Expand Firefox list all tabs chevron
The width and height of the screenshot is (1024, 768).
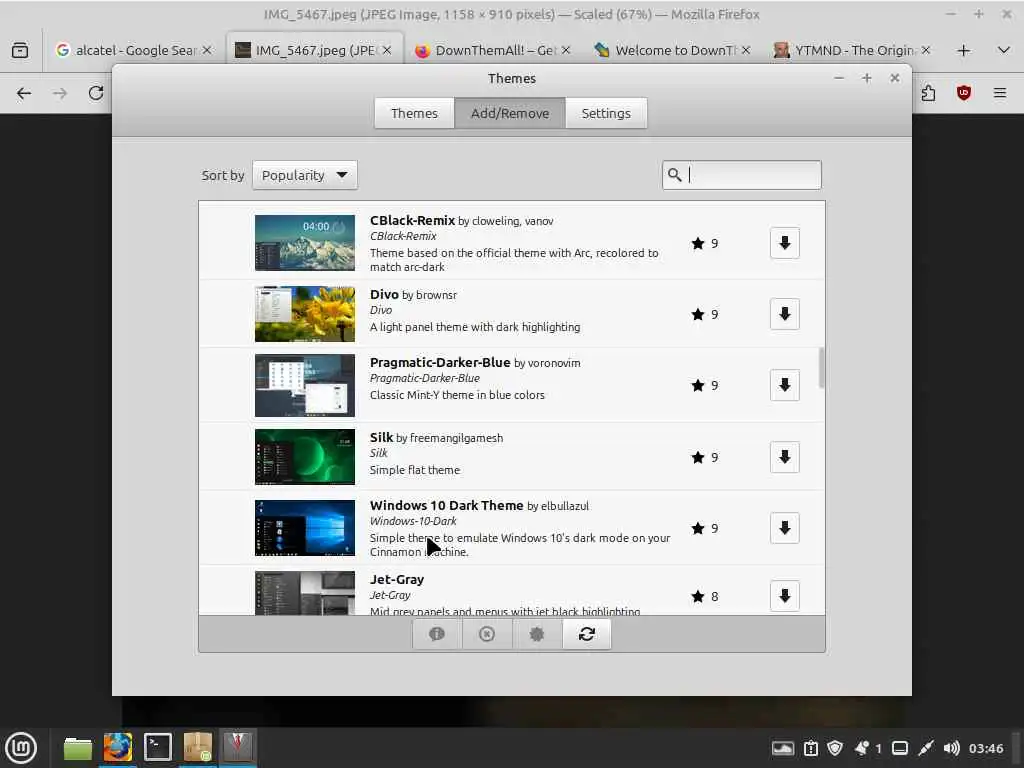pos(1004,50)
